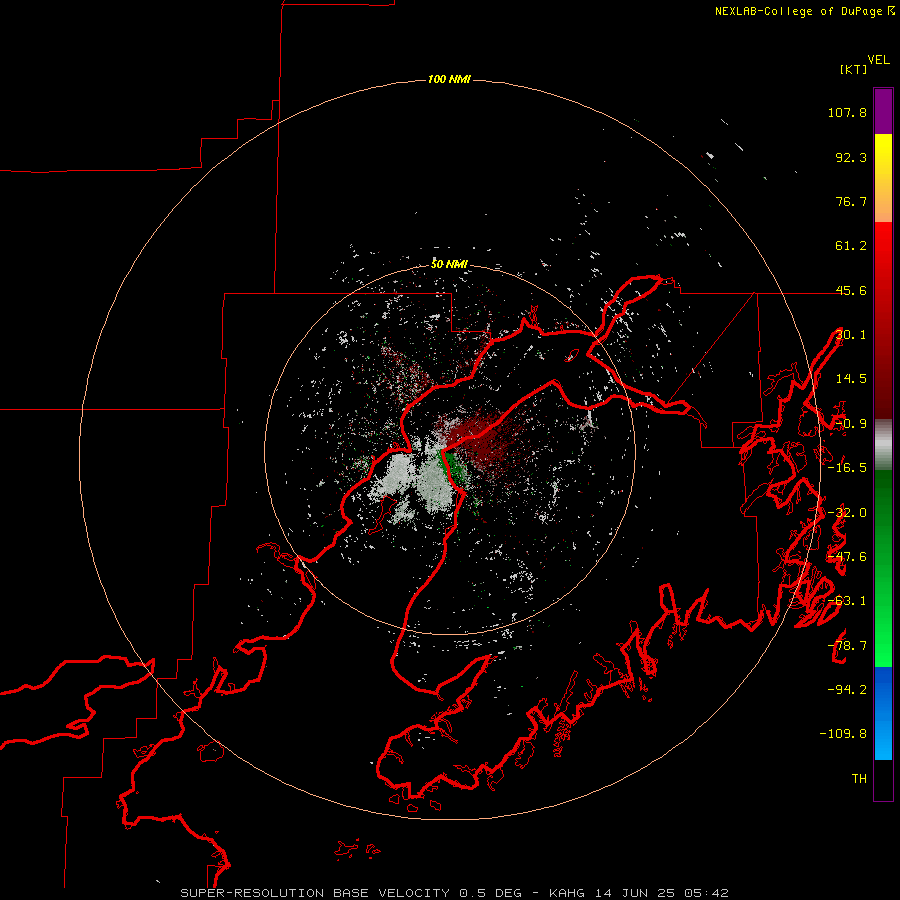The image size is (900, 900).
Task: Select the -16.5 legend value
Action: pos(847,468)
